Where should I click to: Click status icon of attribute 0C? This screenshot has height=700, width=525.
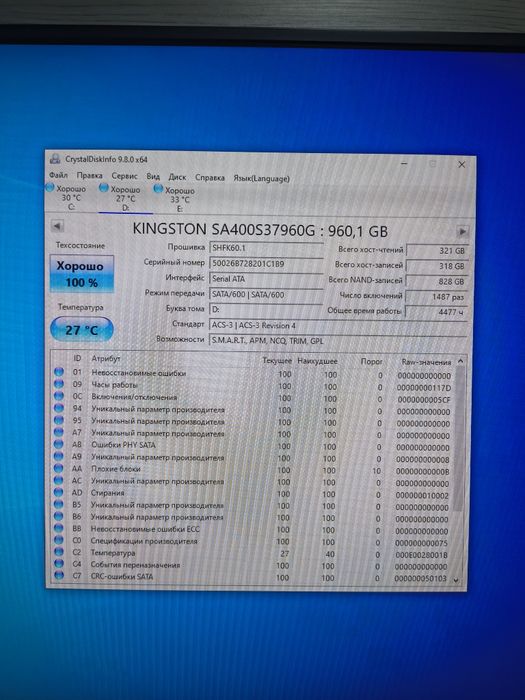tap(59, 396)
